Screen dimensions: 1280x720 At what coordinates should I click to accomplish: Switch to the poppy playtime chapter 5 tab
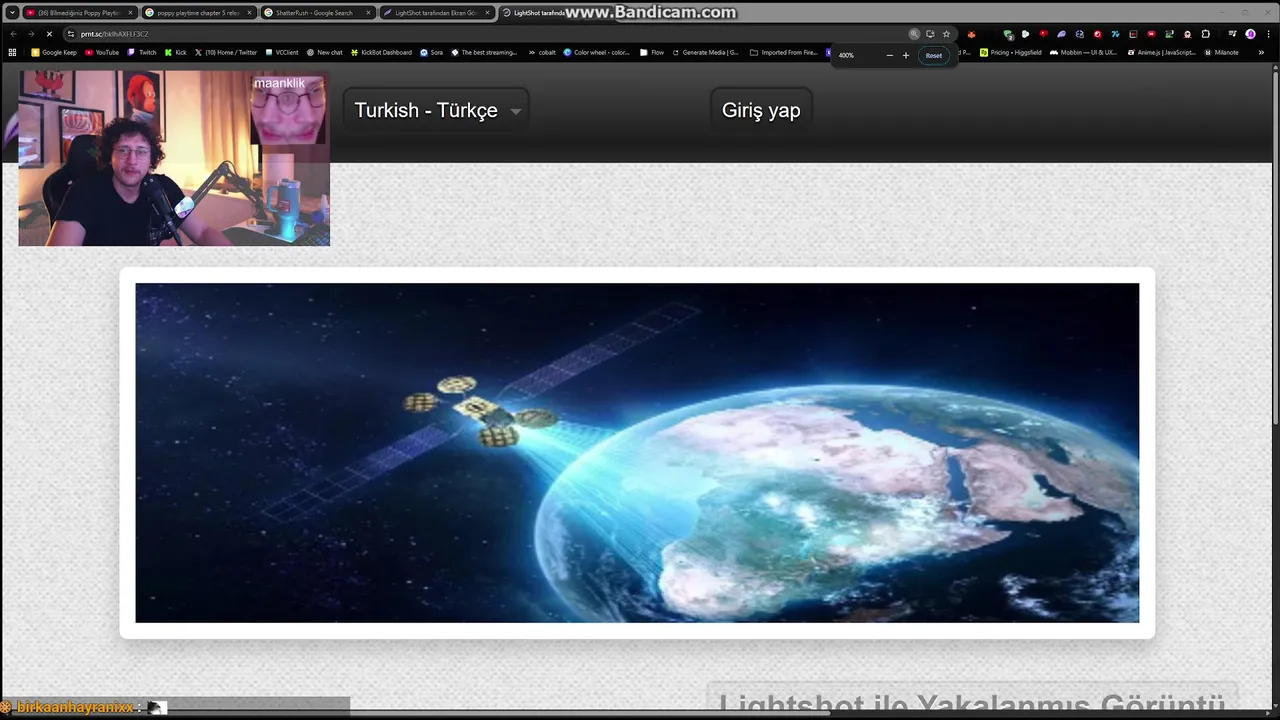coord(198,13)
